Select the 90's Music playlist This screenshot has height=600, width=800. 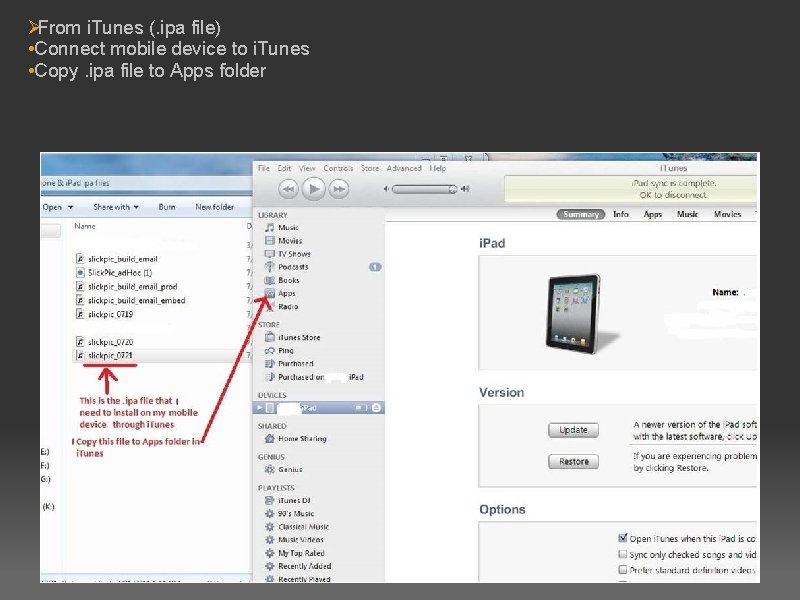[x=296, y=514]
